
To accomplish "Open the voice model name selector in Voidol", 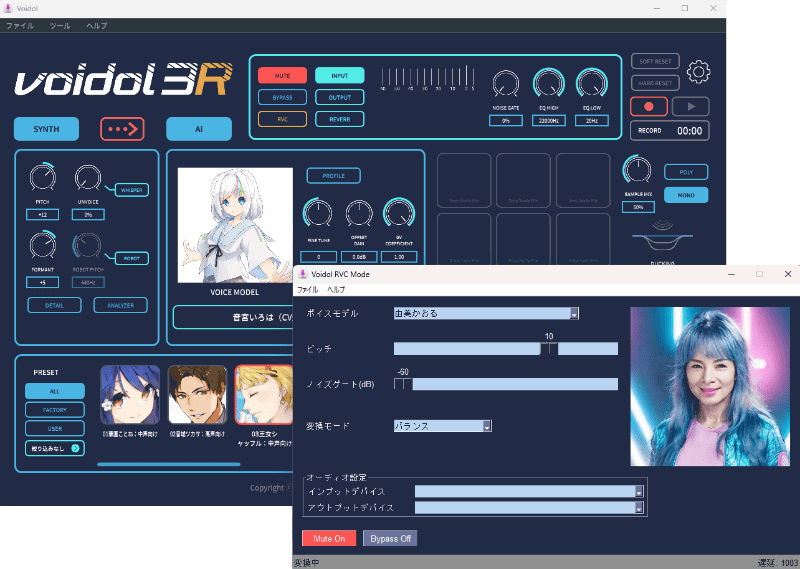I will coord(233,317).
